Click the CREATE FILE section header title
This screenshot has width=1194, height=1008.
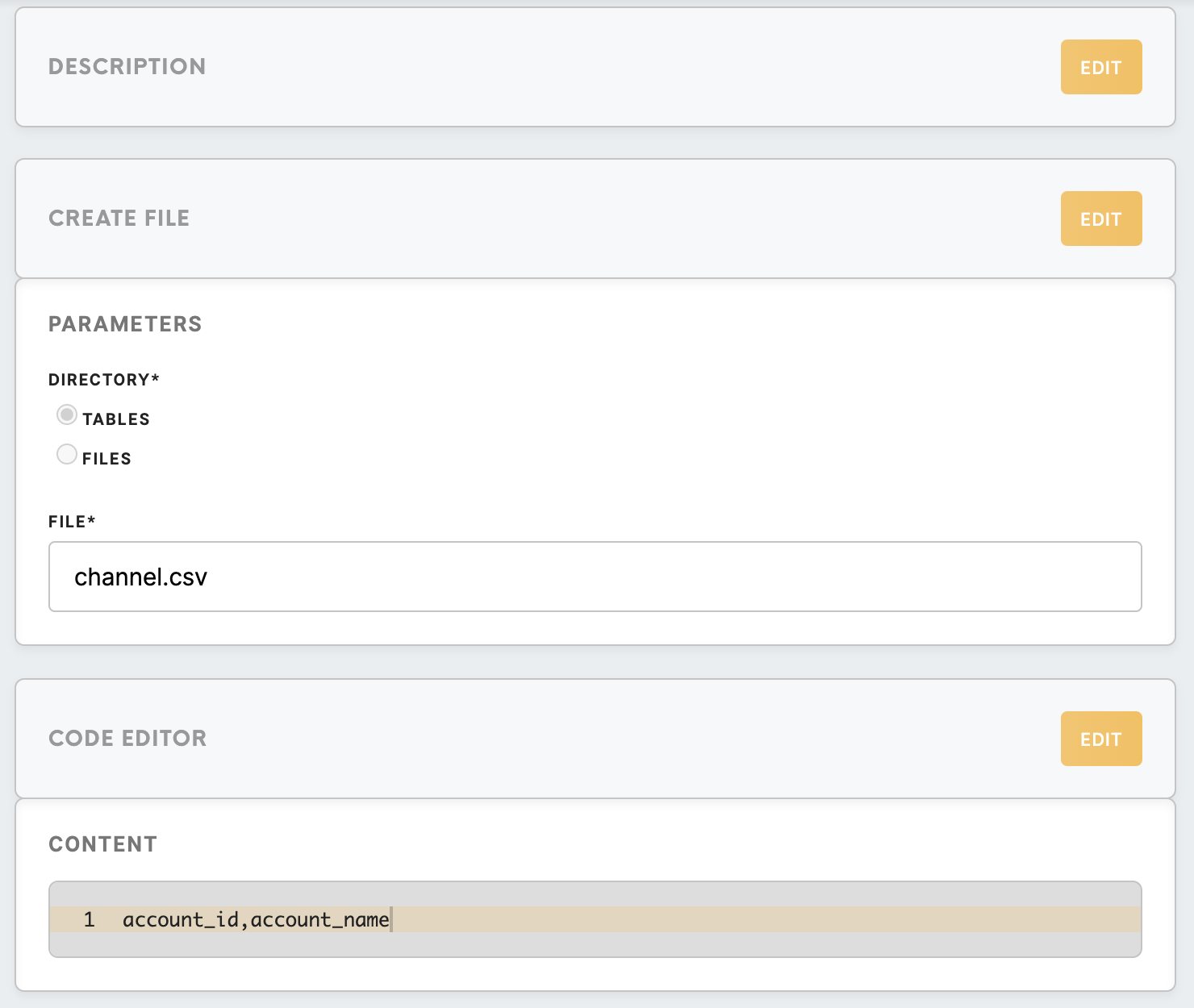coord(119,219)
